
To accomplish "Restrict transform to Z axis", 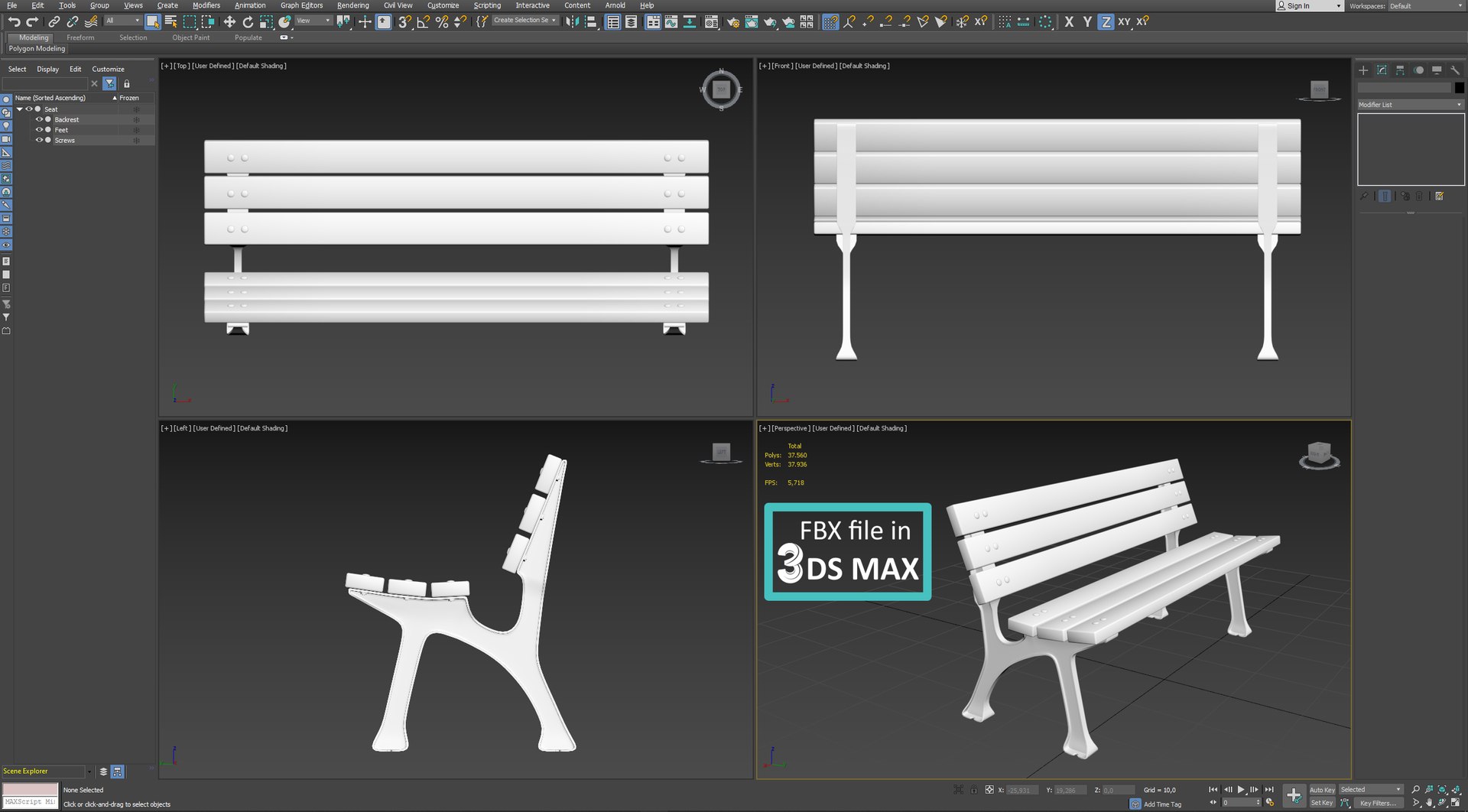I will (1106, 22).
